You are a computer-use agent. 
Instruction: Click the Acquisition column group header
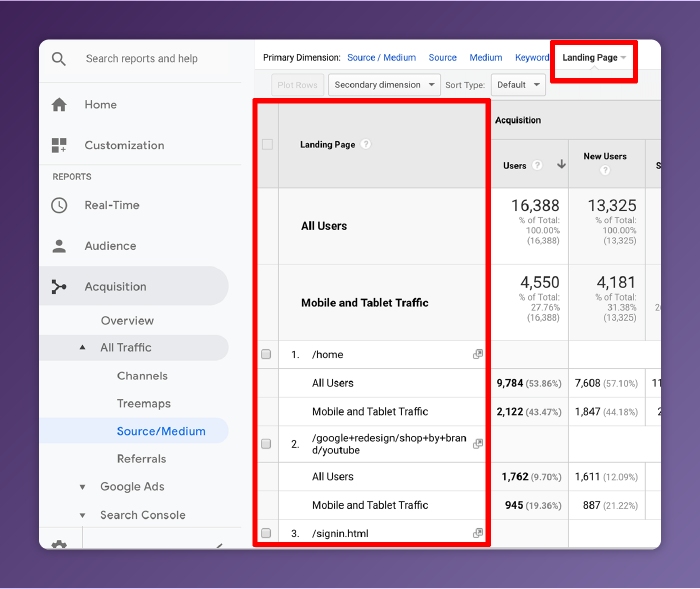518,120
